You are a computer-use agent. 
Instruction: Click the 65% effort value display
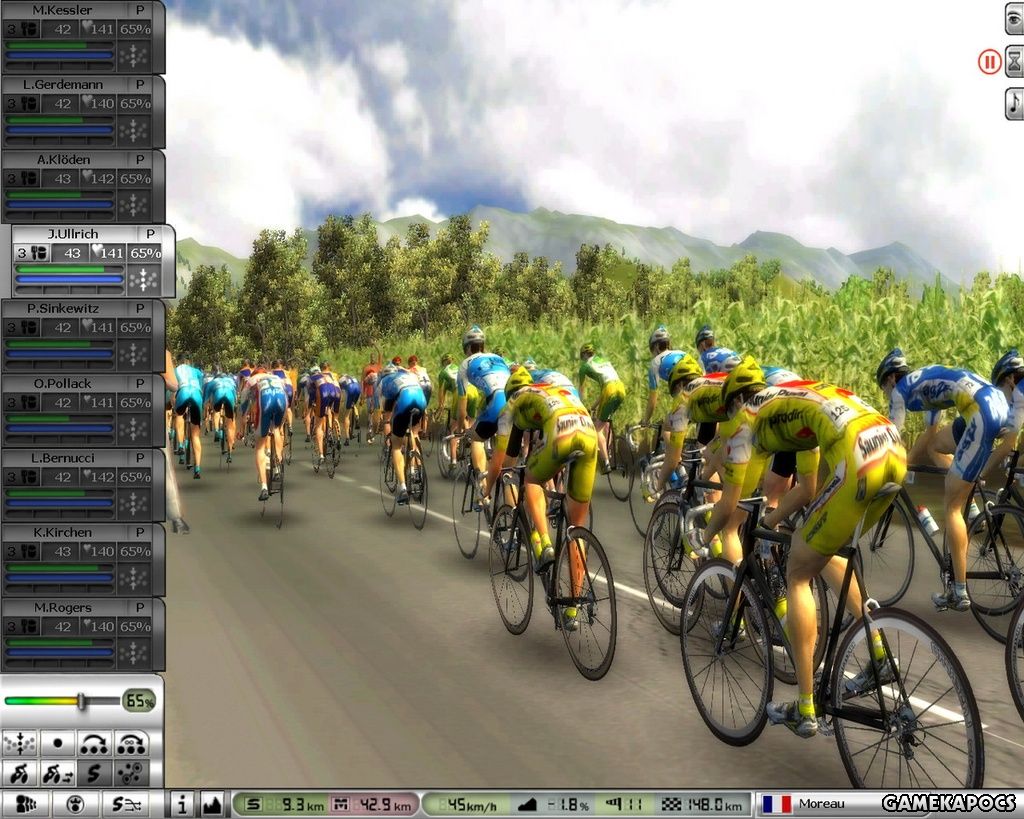coord(139,701)
